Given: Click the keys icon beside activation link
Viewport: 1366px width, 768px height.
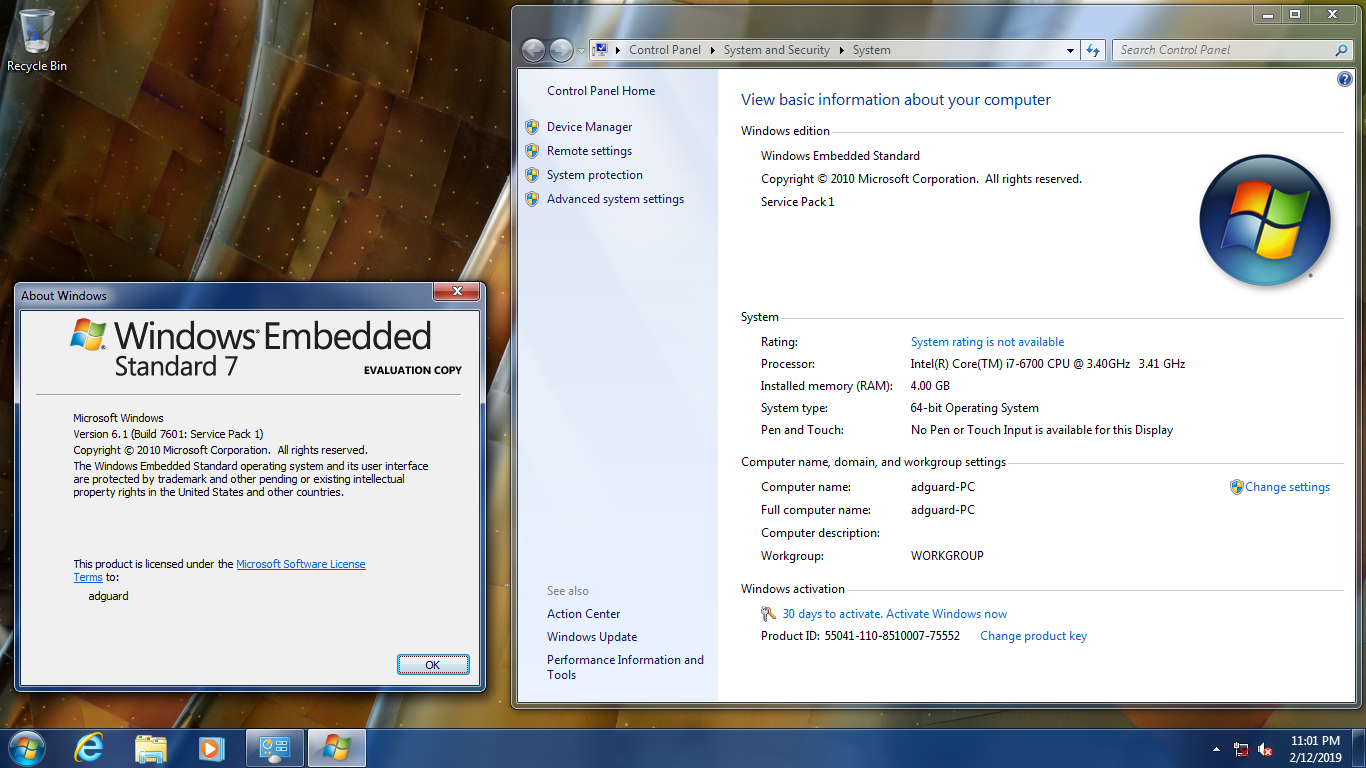Looking at the screenshot, I should (768, 614).
